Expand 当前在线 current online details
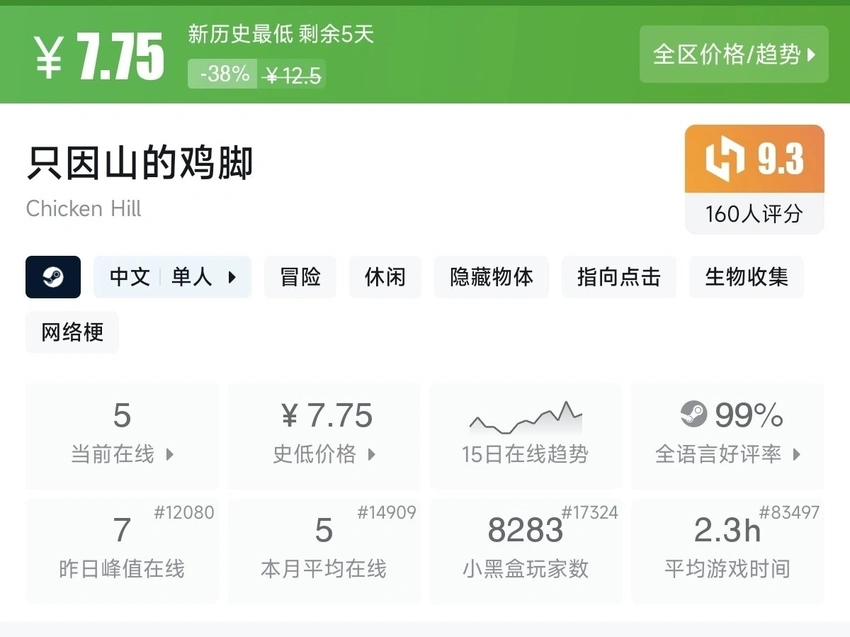This screenshot has height=637, width=850. pyautogui.click(x=122, y=454)
